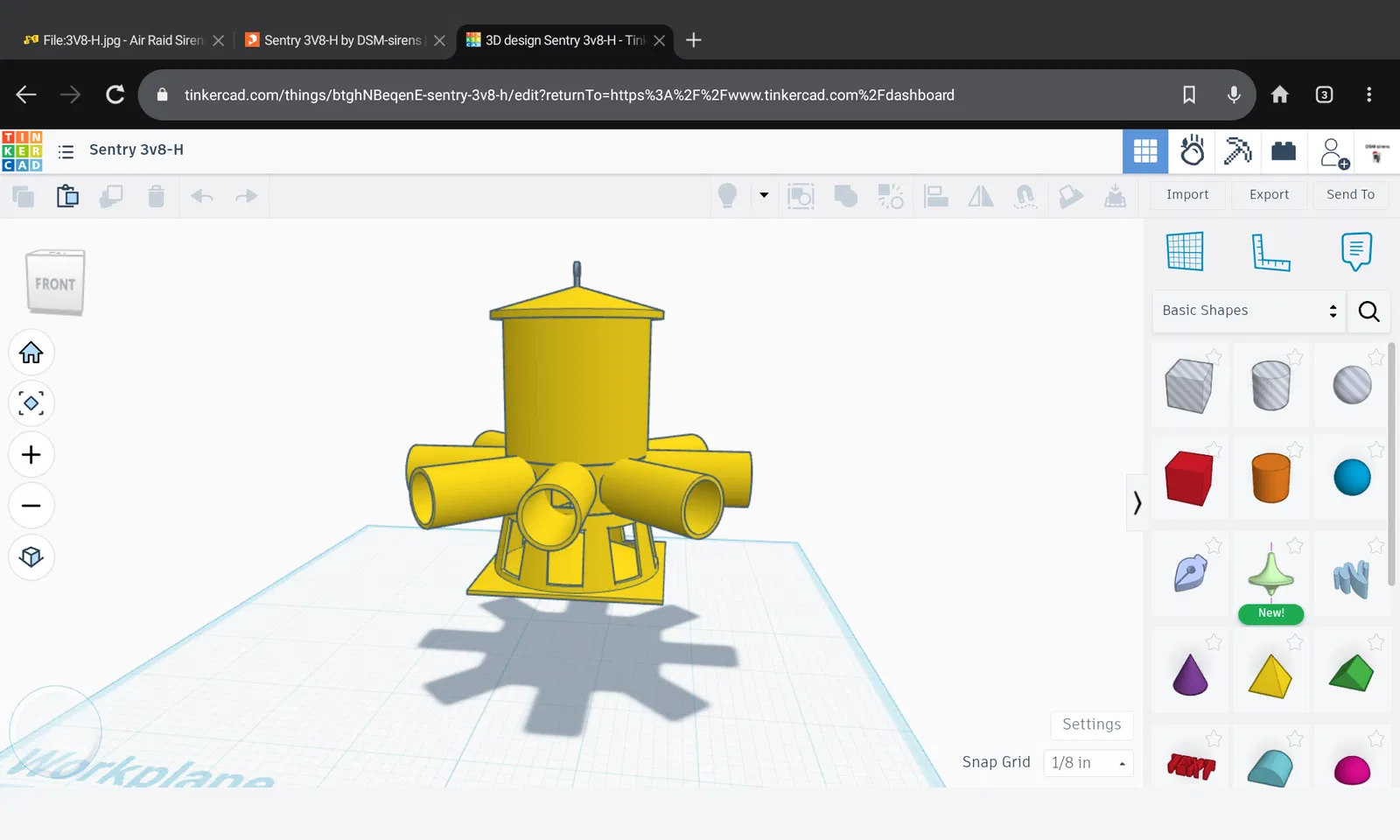Open the design list menu icon
The height and width of the screenshot is (840, 1400).
pyautogui.click(x=66, y=152)
